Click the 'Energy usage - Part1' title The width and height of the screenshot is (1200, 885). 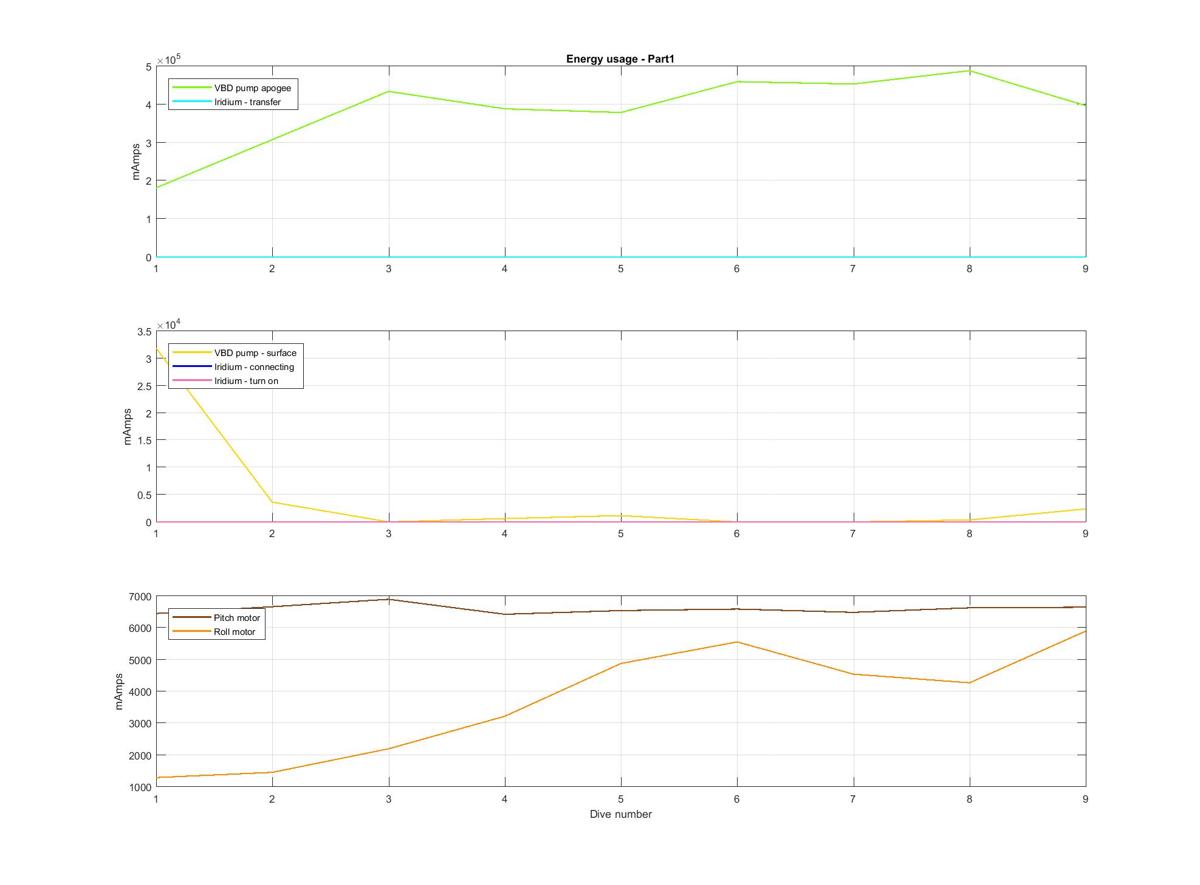pyautogui.click(x=620, y=59)
